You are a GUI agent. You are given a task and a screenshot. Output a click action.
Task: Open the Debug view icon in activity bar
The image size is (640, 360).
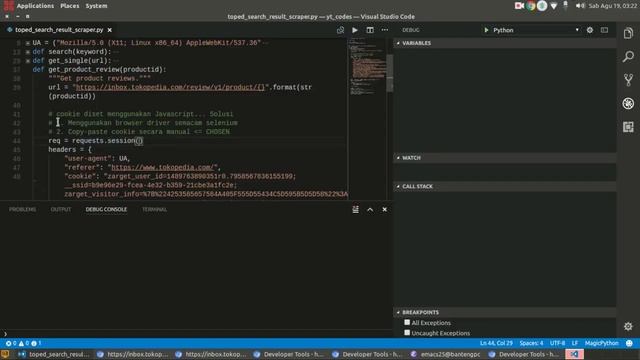(x=628, y=103)
